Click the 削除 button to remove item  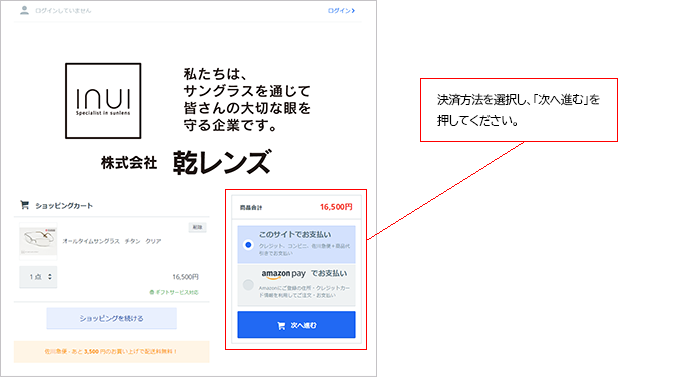[x=197, y=227]
